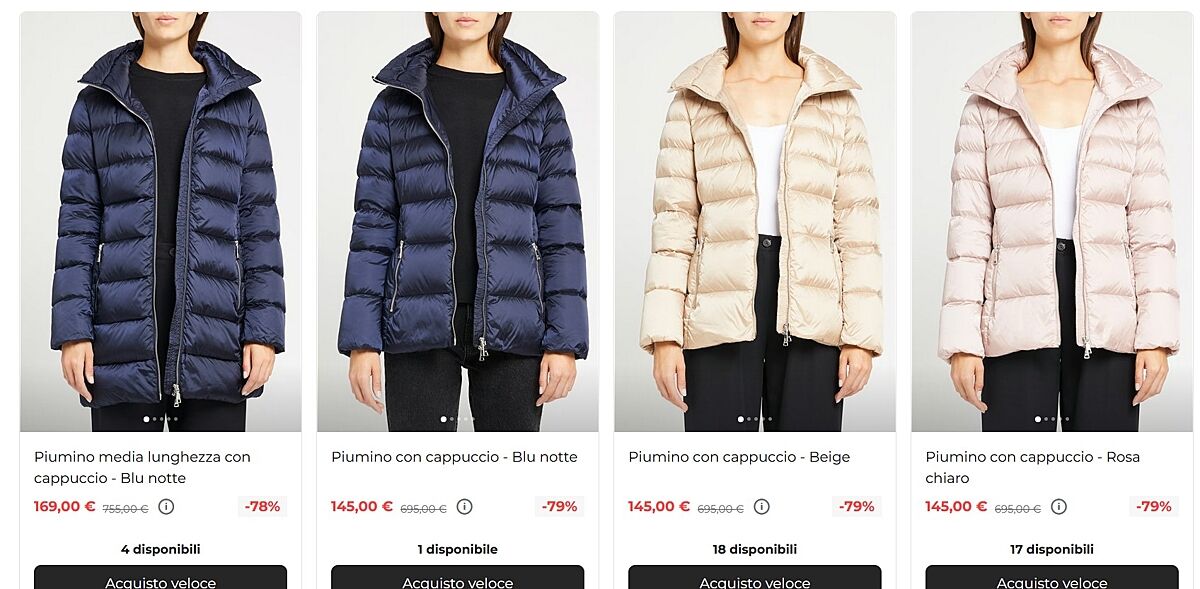View the short navy blue jacket photo
Viewport: 1200px width, 589px height.
pyautogui.click(x=458, y=222)
